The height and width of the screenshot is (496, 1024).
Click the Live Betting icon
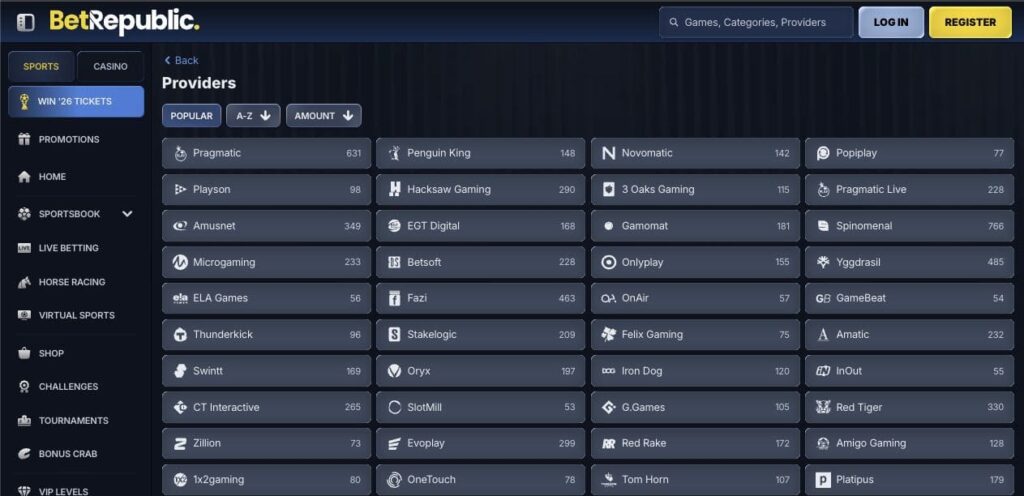coord(24,248)
